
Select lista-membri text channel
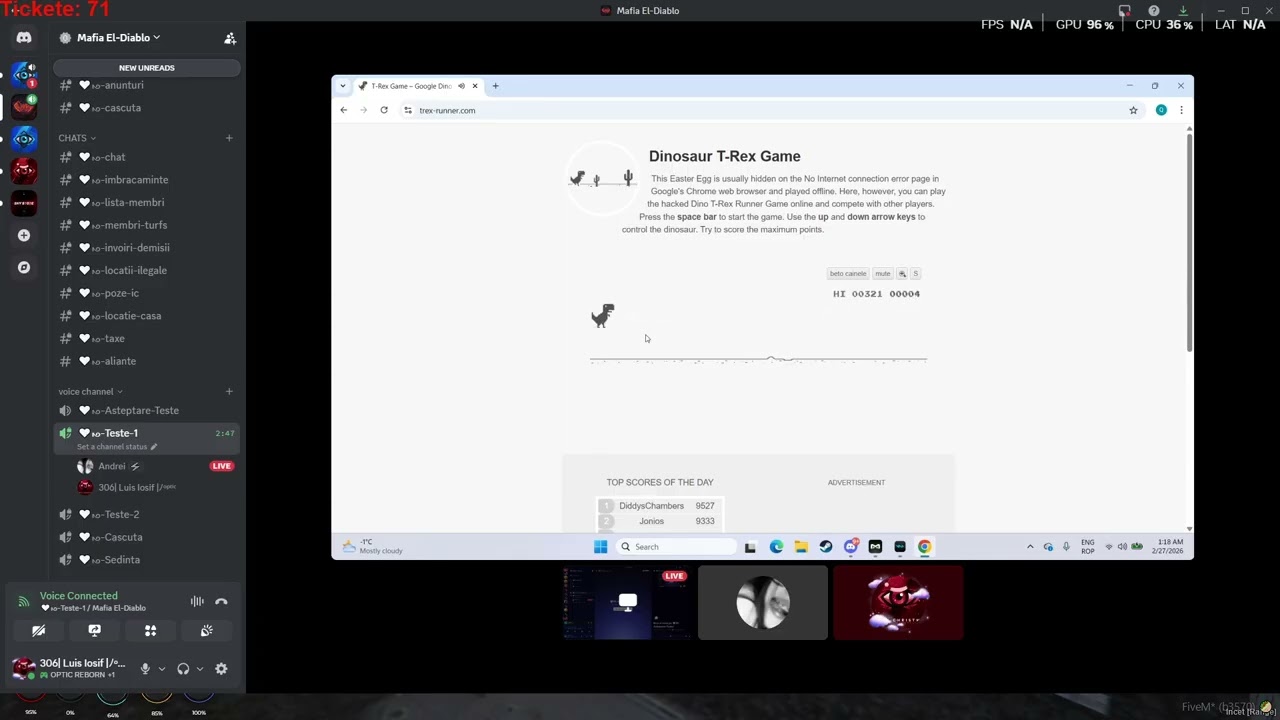[x=146, y=202]
